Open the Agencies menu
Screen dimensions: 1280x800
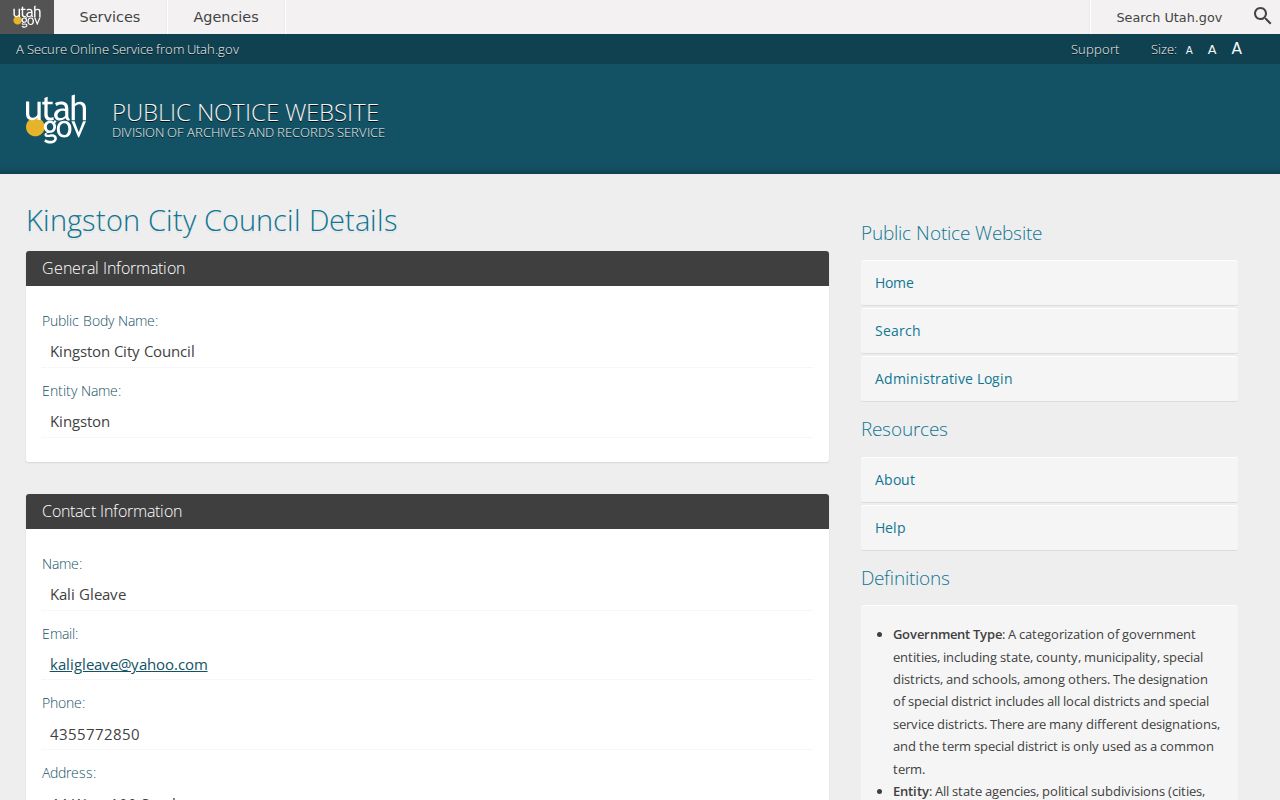click(x=226, y=17)
